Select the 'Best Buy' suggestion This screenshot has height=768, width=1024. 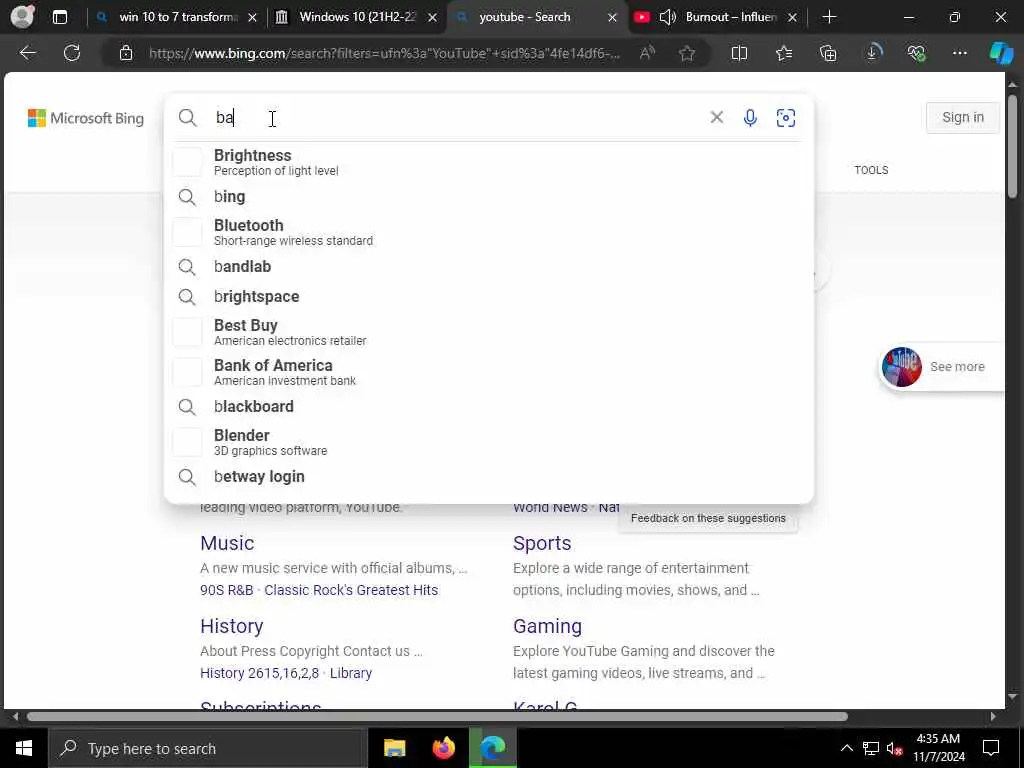488,332
